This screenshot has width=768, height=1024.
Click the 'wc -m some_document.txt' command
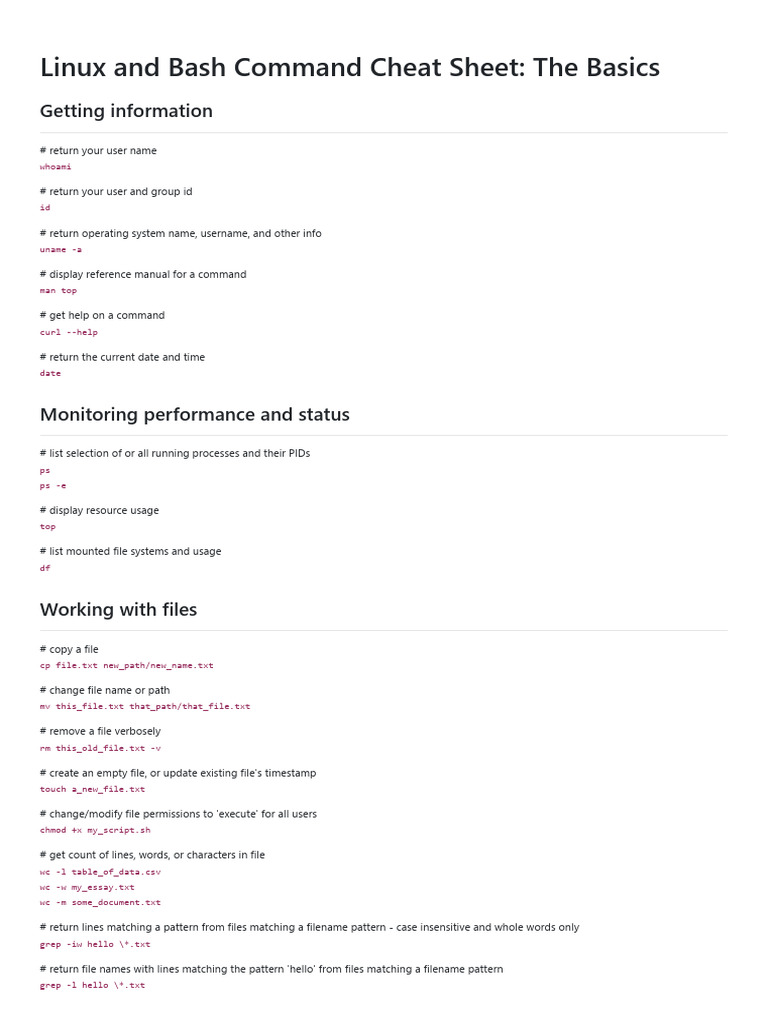(x=100, y=902)
